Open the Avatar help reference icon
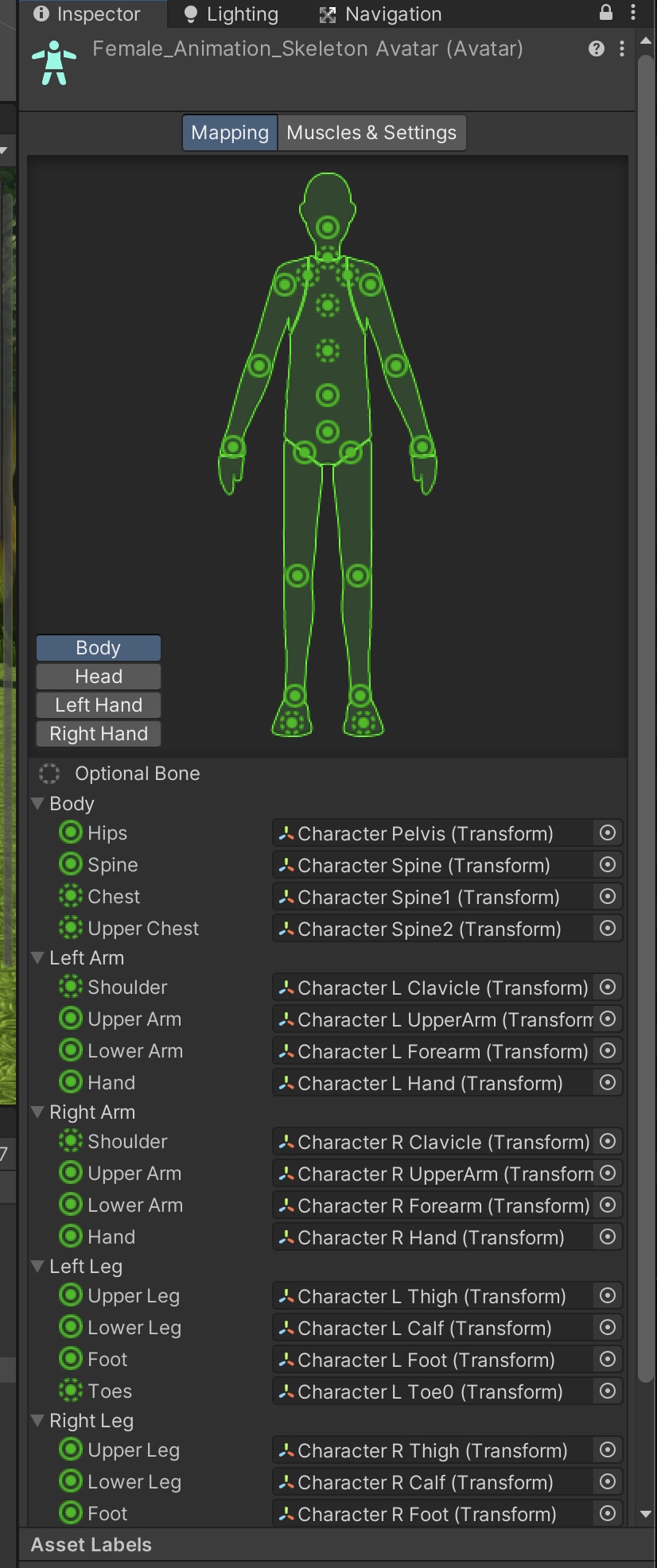 click(x=597, y=49)
